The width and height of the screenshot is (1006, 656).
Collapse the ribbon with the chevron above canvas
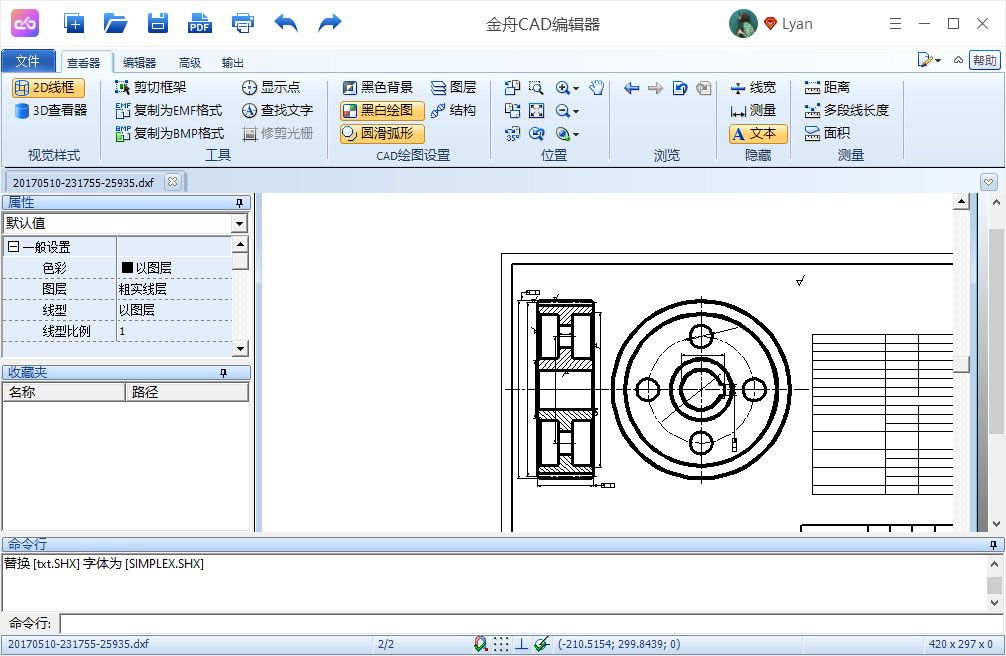coord(989,181)
